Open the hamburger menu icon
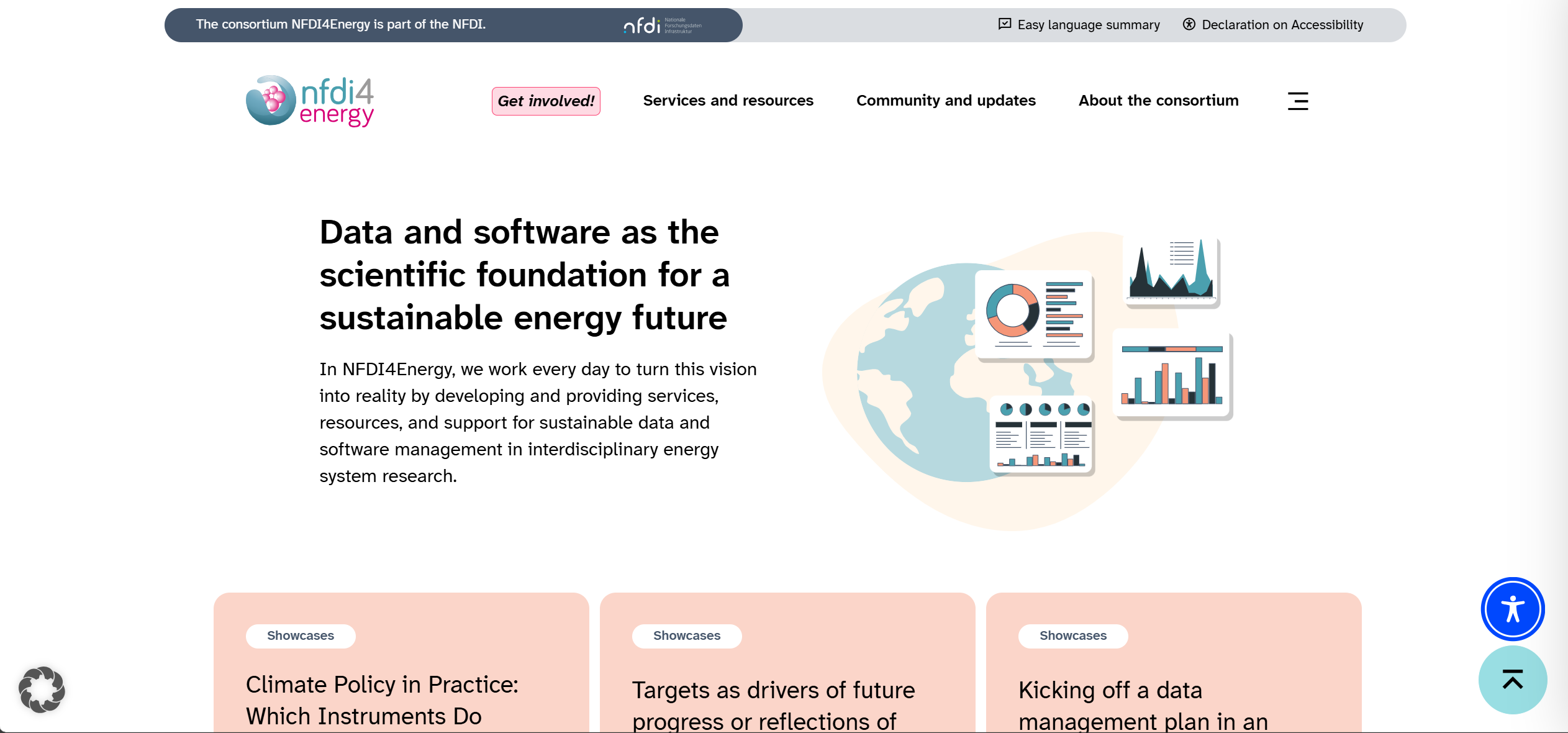This screenshot has height=733, width=1568. coord(1297,101)
